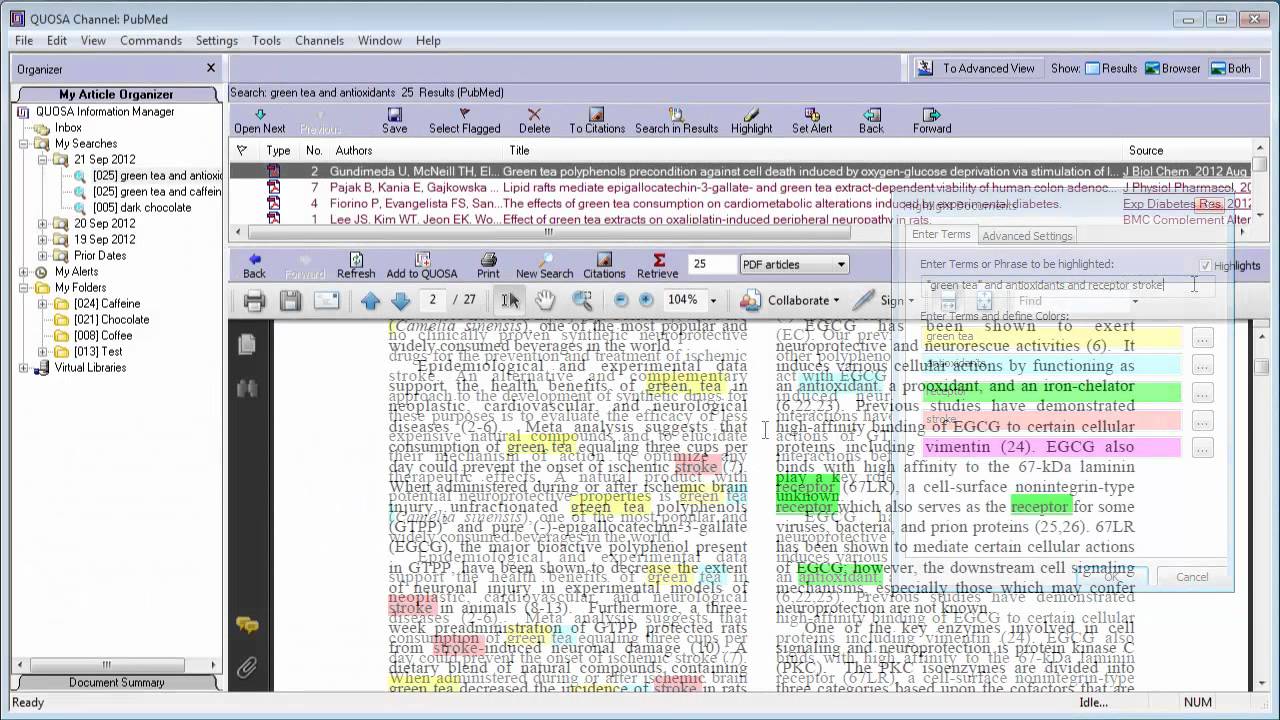
Task: Switch to the Document Summary tab
Action: [117, 682]
